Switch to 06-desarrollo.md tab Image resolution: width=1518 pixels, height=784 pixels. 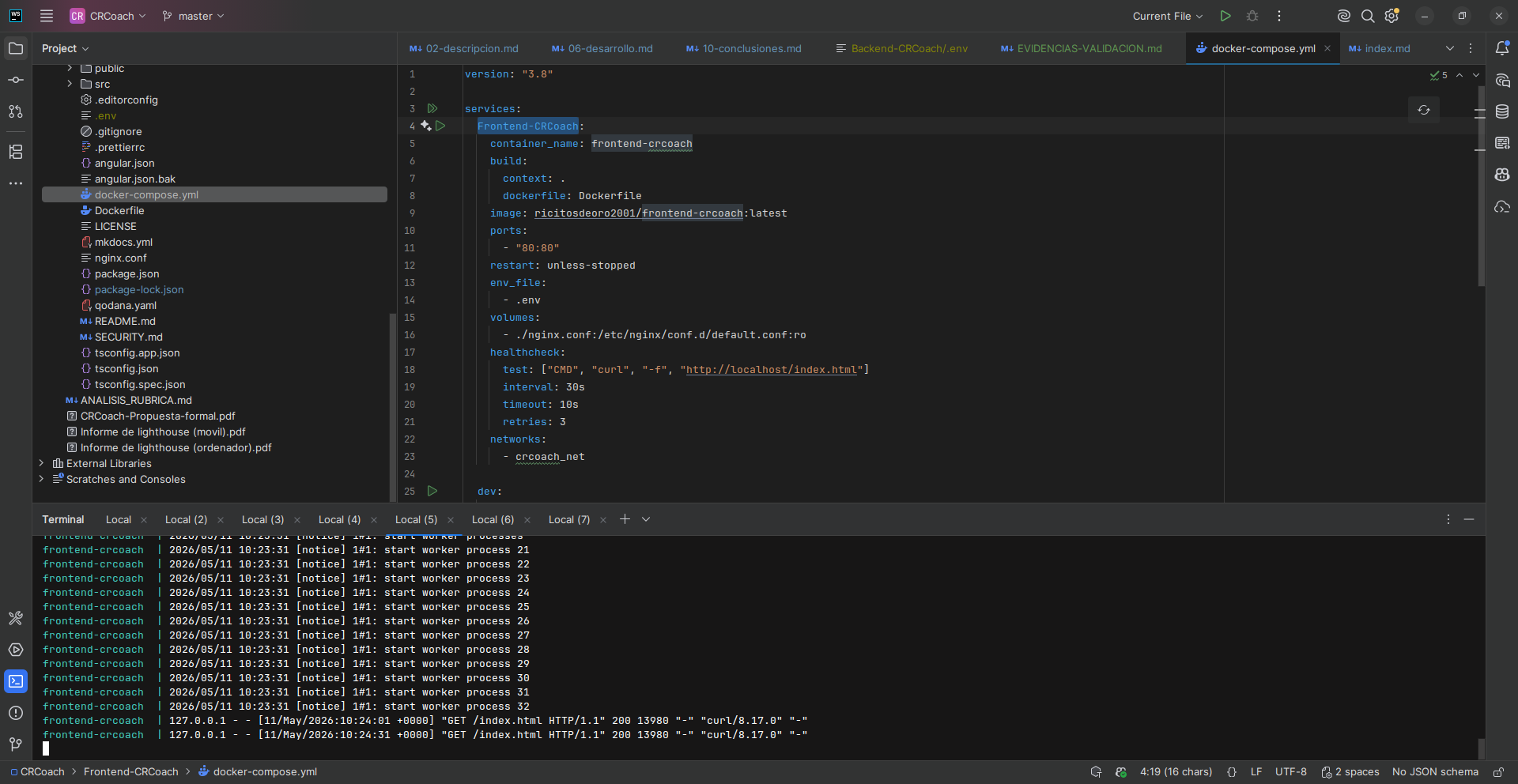pyautogui.click(x=602, y=48)
